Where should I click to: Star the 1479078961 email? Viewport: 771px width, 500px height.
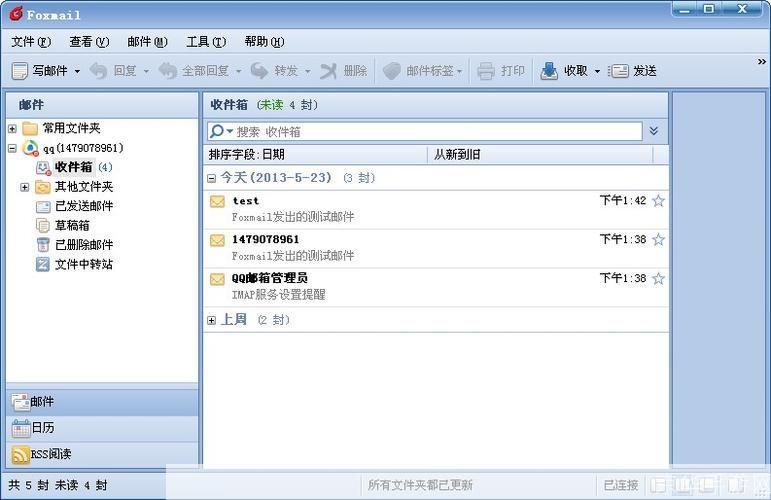tap(658, 239)
